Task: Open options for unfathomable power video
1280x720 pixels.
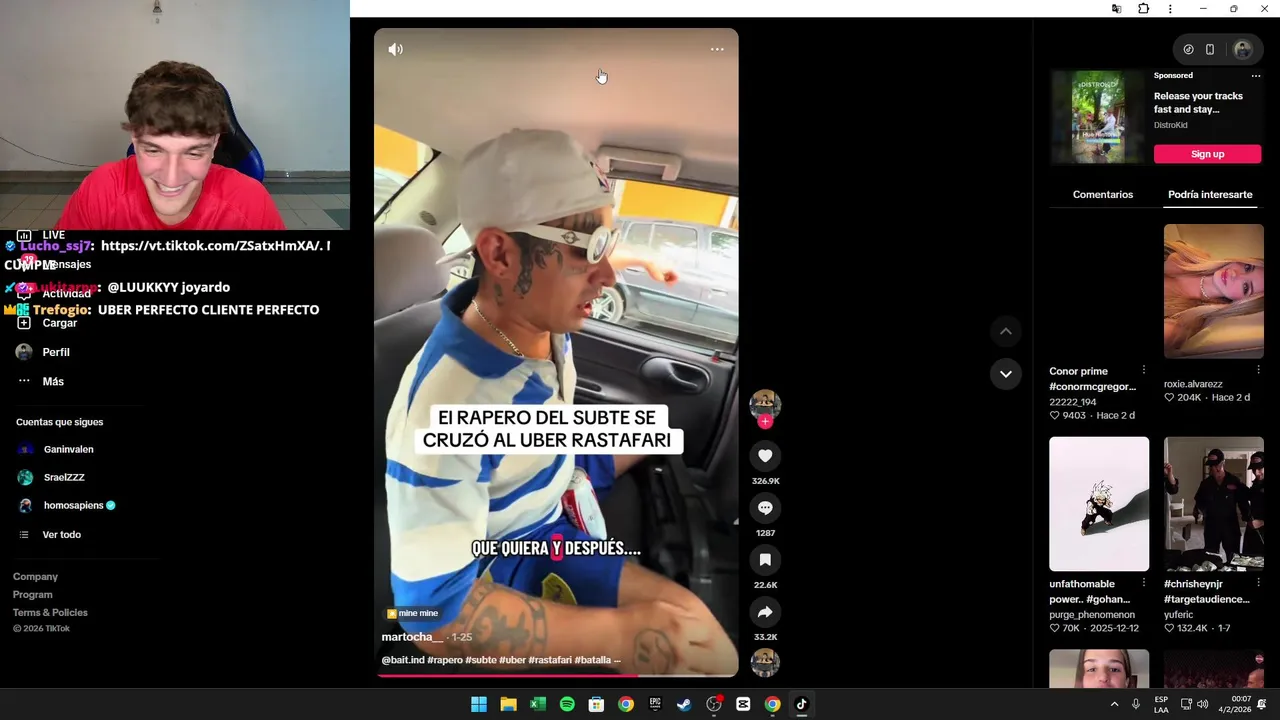Action: (x=1144, y=583)
